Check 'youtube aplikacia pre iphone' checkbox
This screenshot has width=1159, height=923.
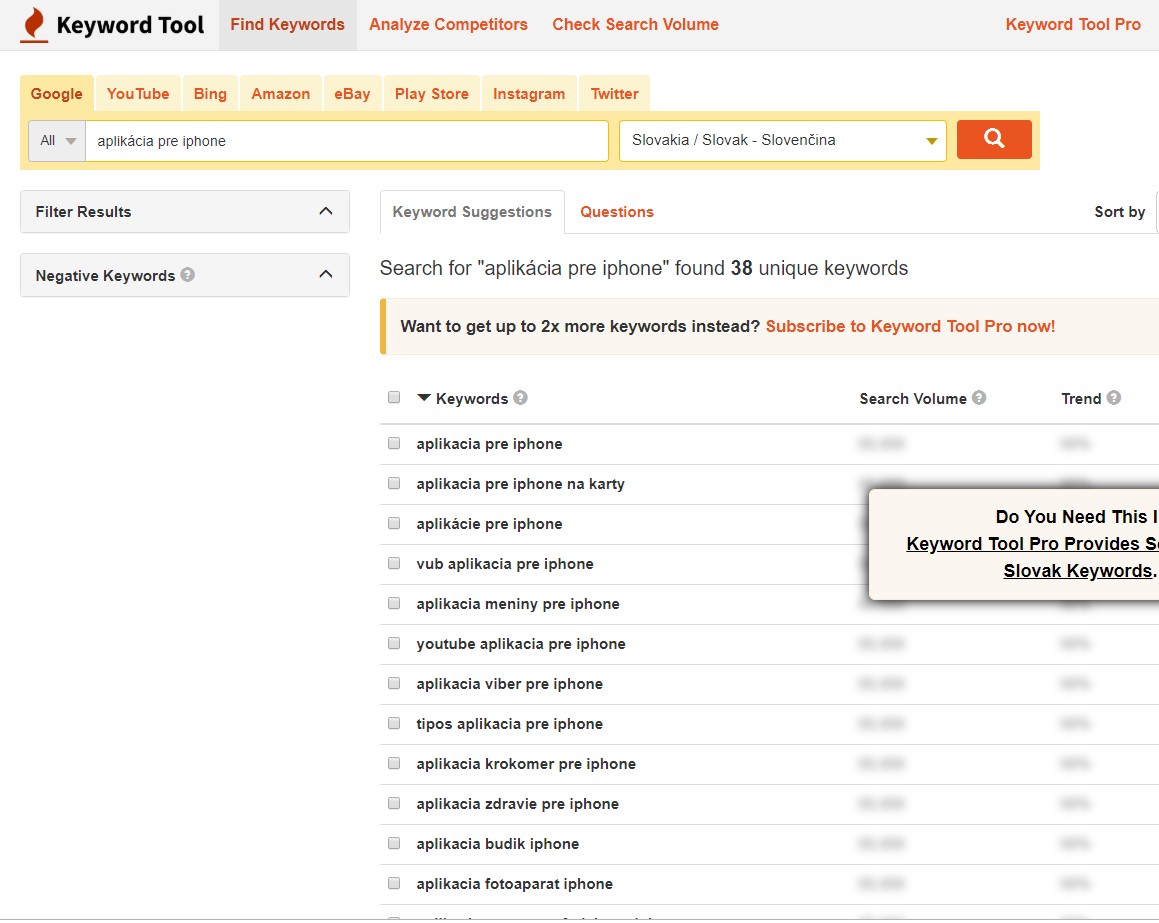[x=394, y=643]
